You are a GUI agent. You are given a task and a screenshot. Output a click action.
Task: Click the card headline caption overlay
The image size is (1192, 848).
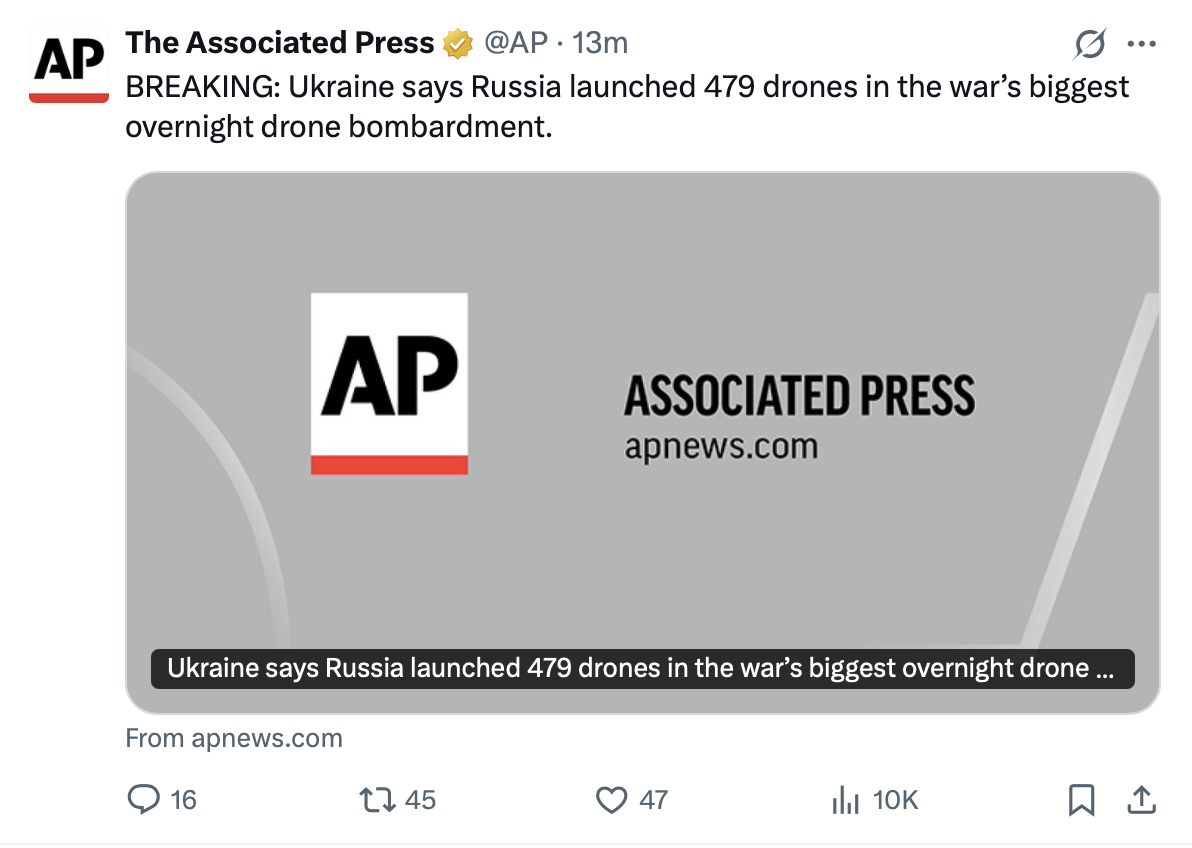click(x=642, y=669)
